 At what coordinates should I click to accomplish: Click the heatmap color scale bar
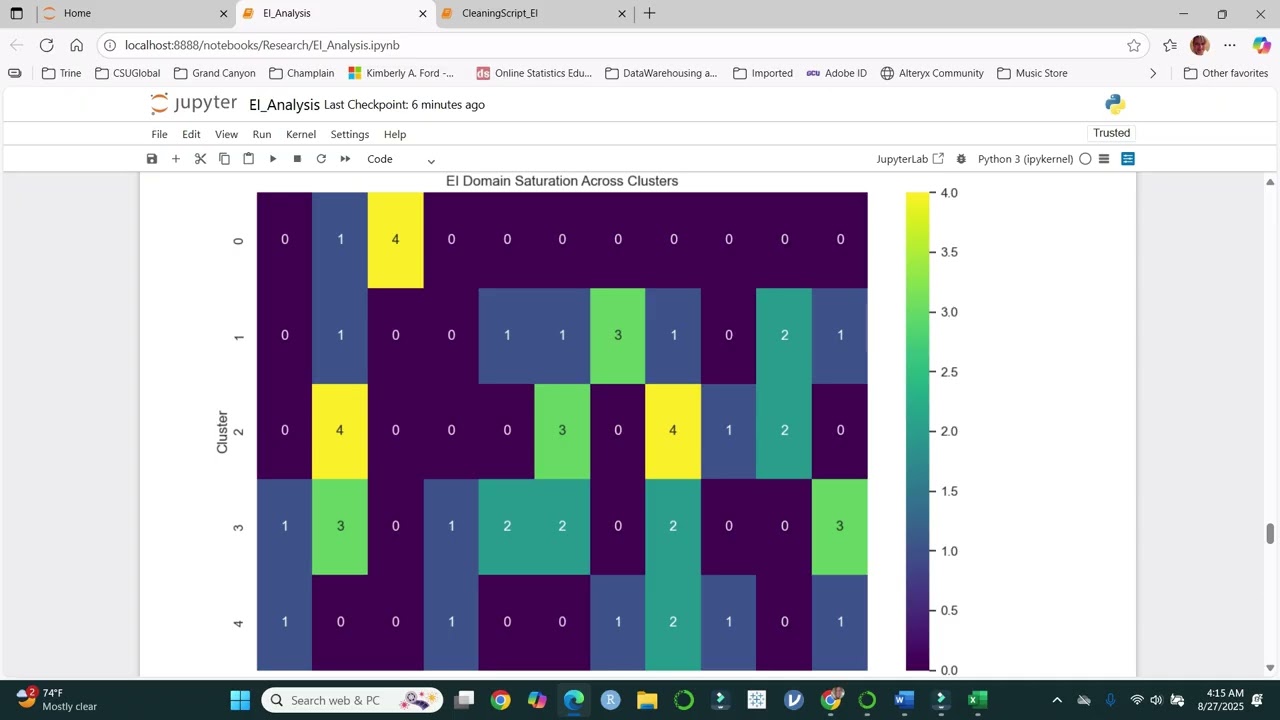point(918,431)
